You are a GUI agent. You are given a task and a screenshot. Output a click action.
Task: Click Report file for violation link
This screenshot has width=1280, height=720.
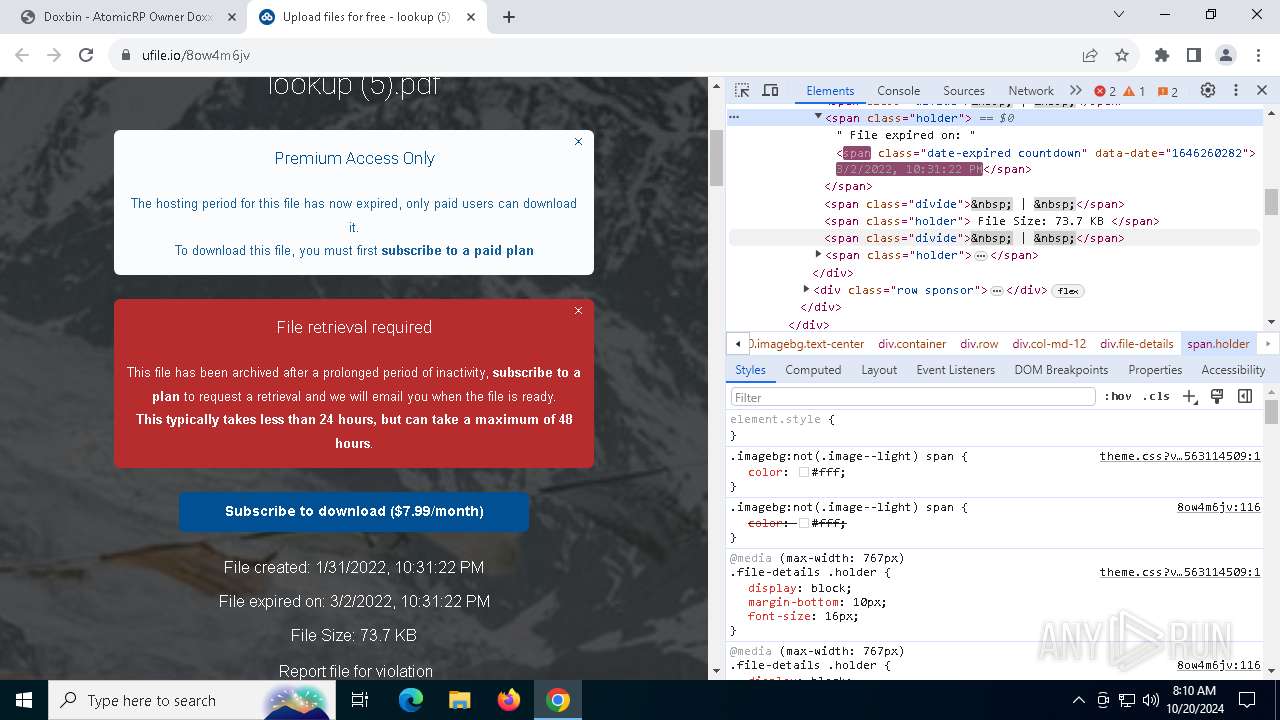[356, 671]
